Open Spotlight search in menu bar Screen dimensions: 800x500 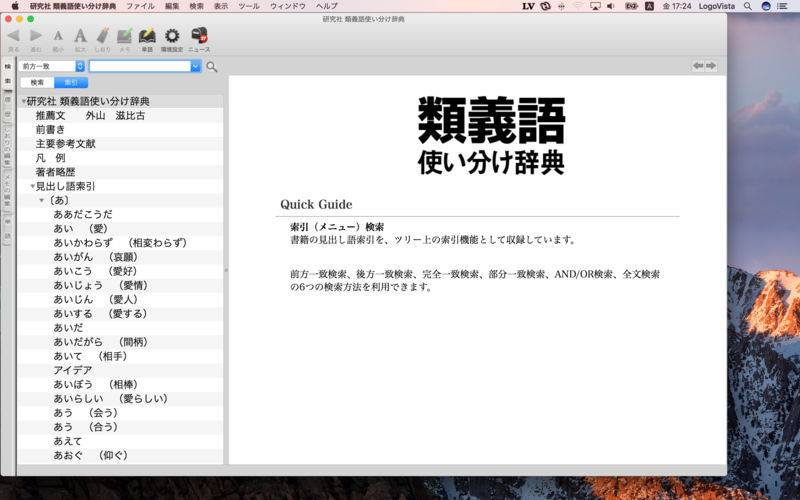click(x=747, y=6)
